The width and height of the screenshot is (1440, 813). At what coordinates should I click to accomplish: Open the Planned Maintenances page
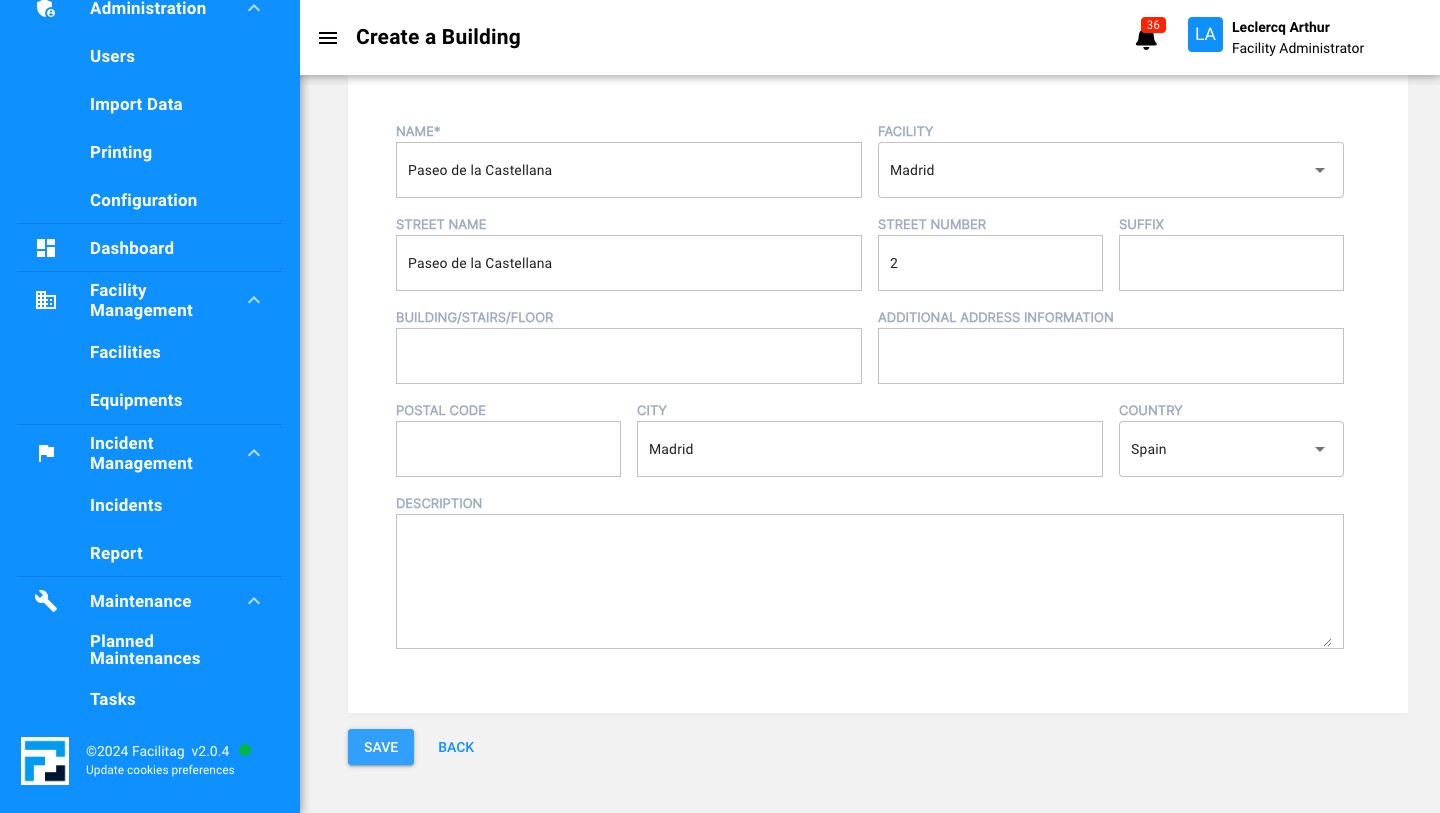[145, 650]
